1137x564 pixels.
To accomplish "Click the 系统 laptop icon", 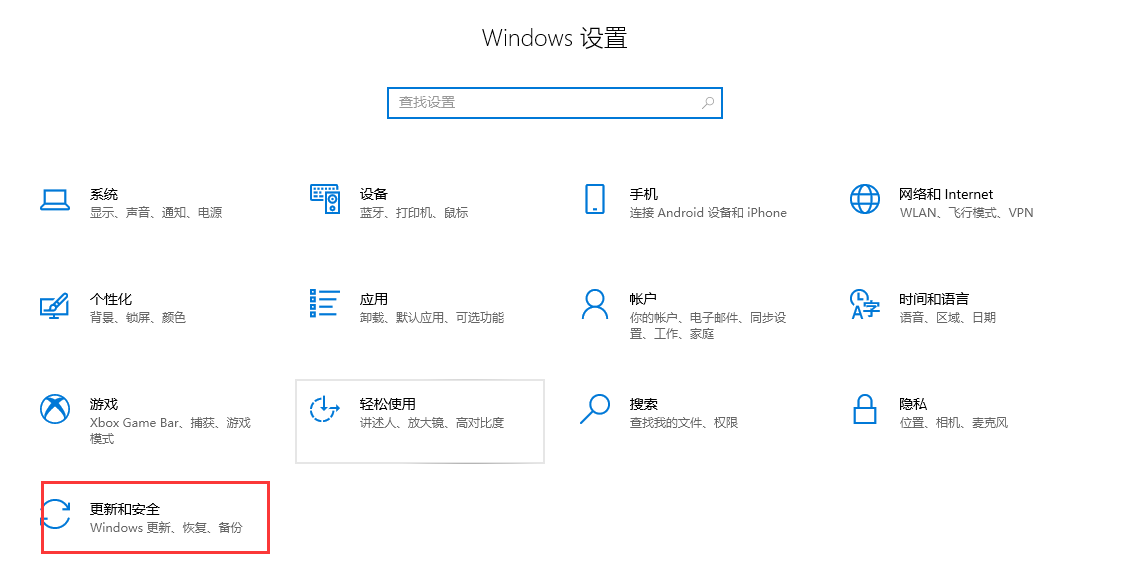I will [x=54, y=200].
